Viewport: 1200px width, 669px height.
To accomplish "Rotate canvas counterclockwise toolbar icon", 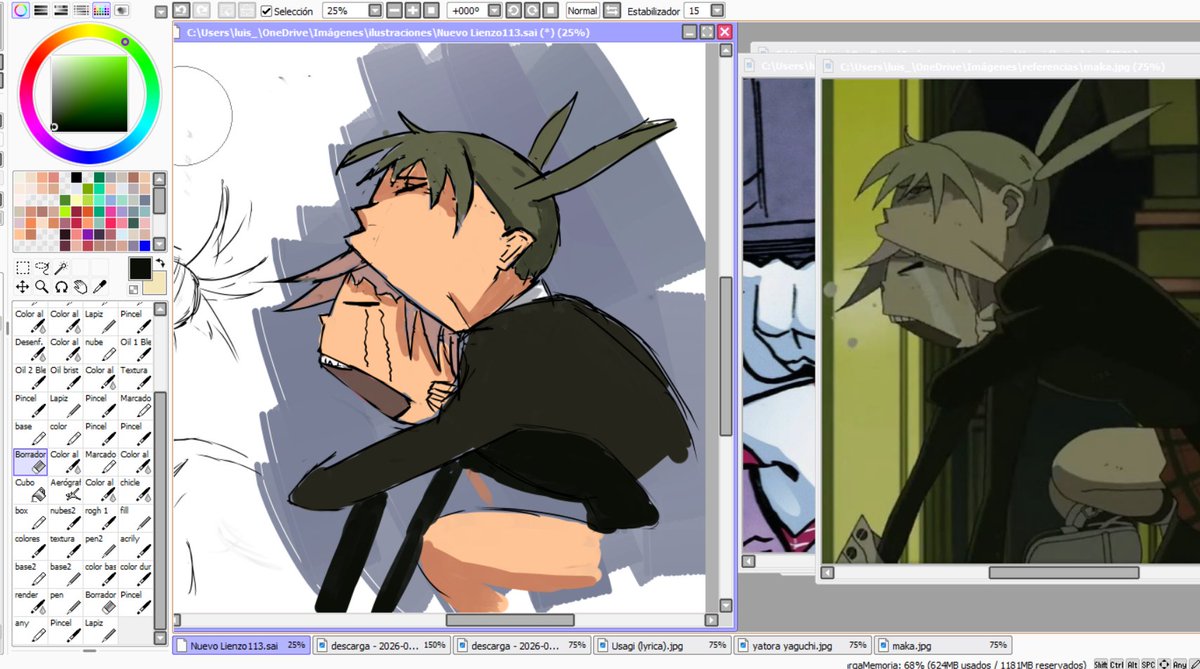I will pyautogui.click(x=512, y=10).
